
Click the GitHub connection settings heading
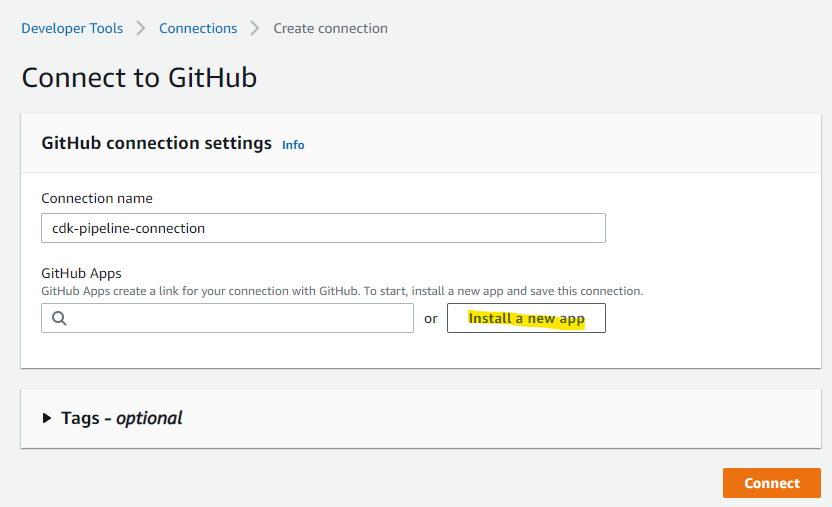pyautogui.click(x=156, y=143)
